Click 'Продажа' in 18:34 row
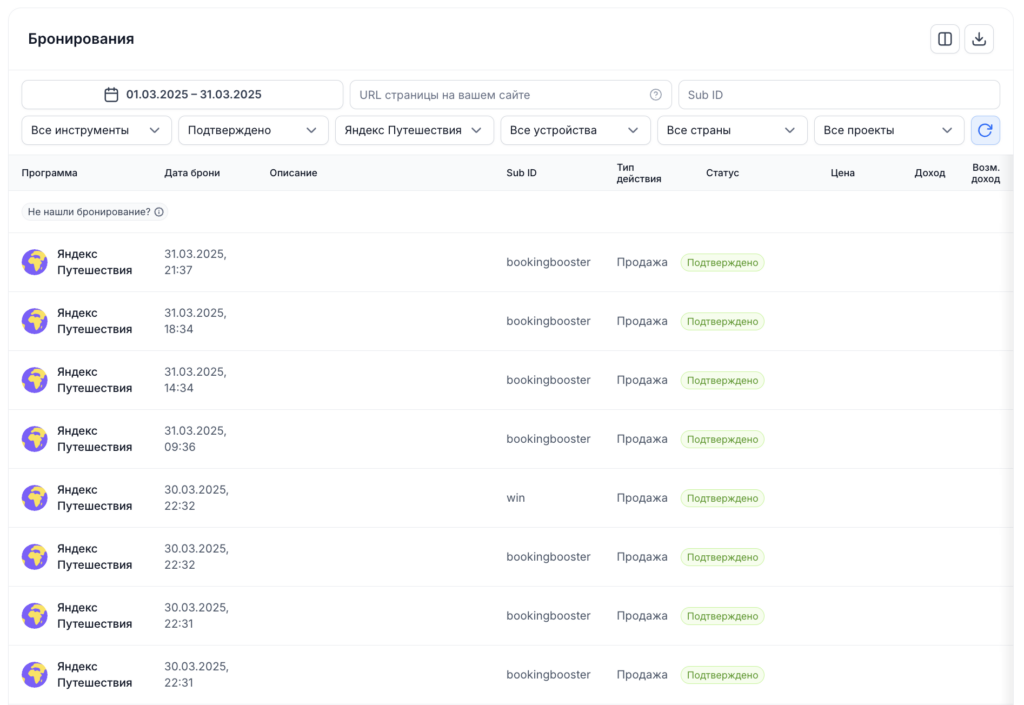The image size is (1024, 705). click(642, 321)
